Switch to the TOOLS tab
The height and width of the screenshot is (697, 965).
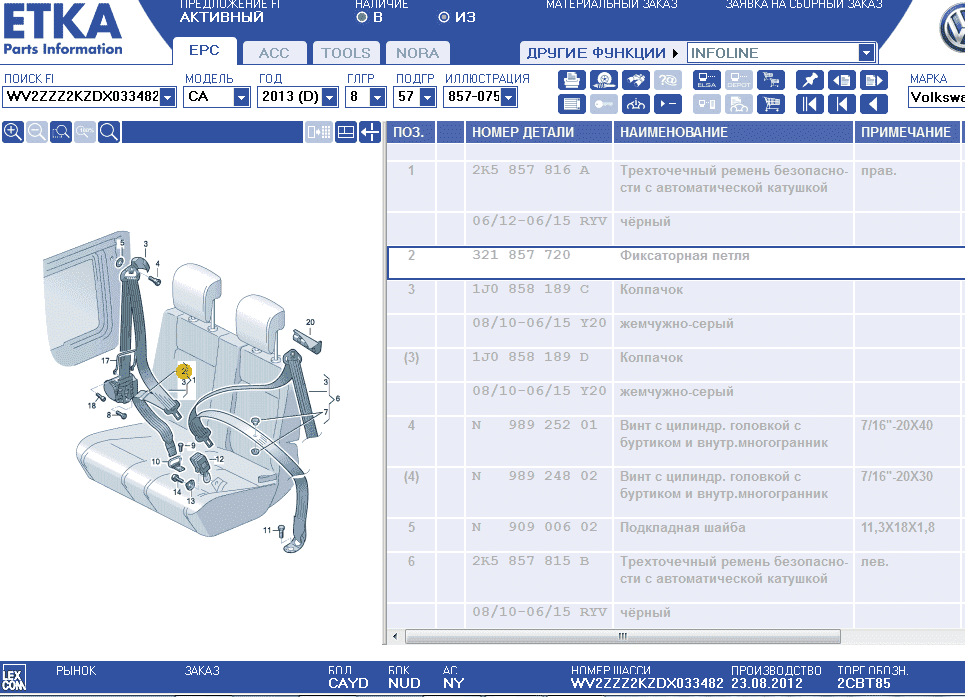pyautogui.click(x=346, y=53)
